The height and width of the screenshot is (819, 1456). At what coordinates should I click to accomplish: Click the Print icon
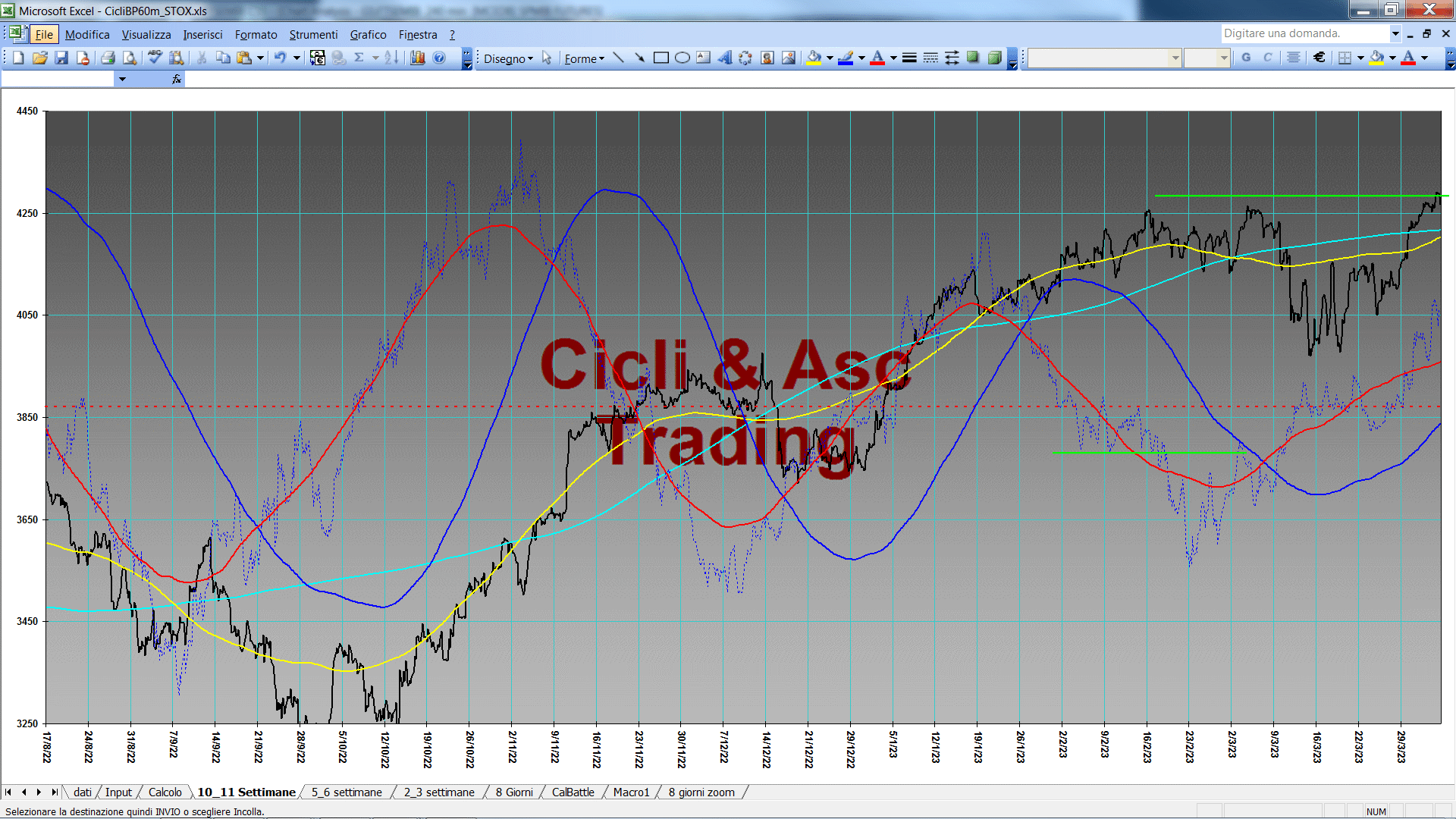click(x=108, y=58)
